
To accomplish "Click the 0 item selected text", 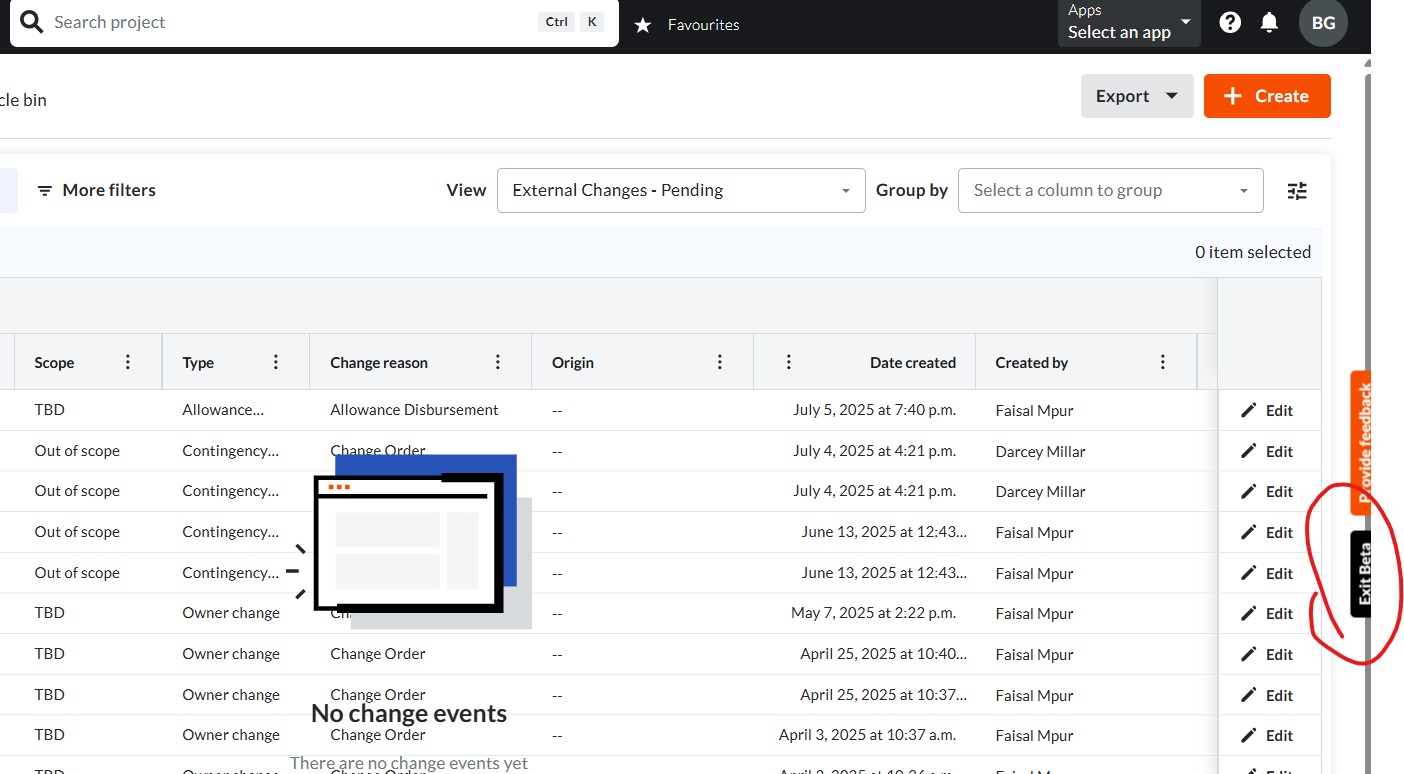I will click(x=1252, y=252).
